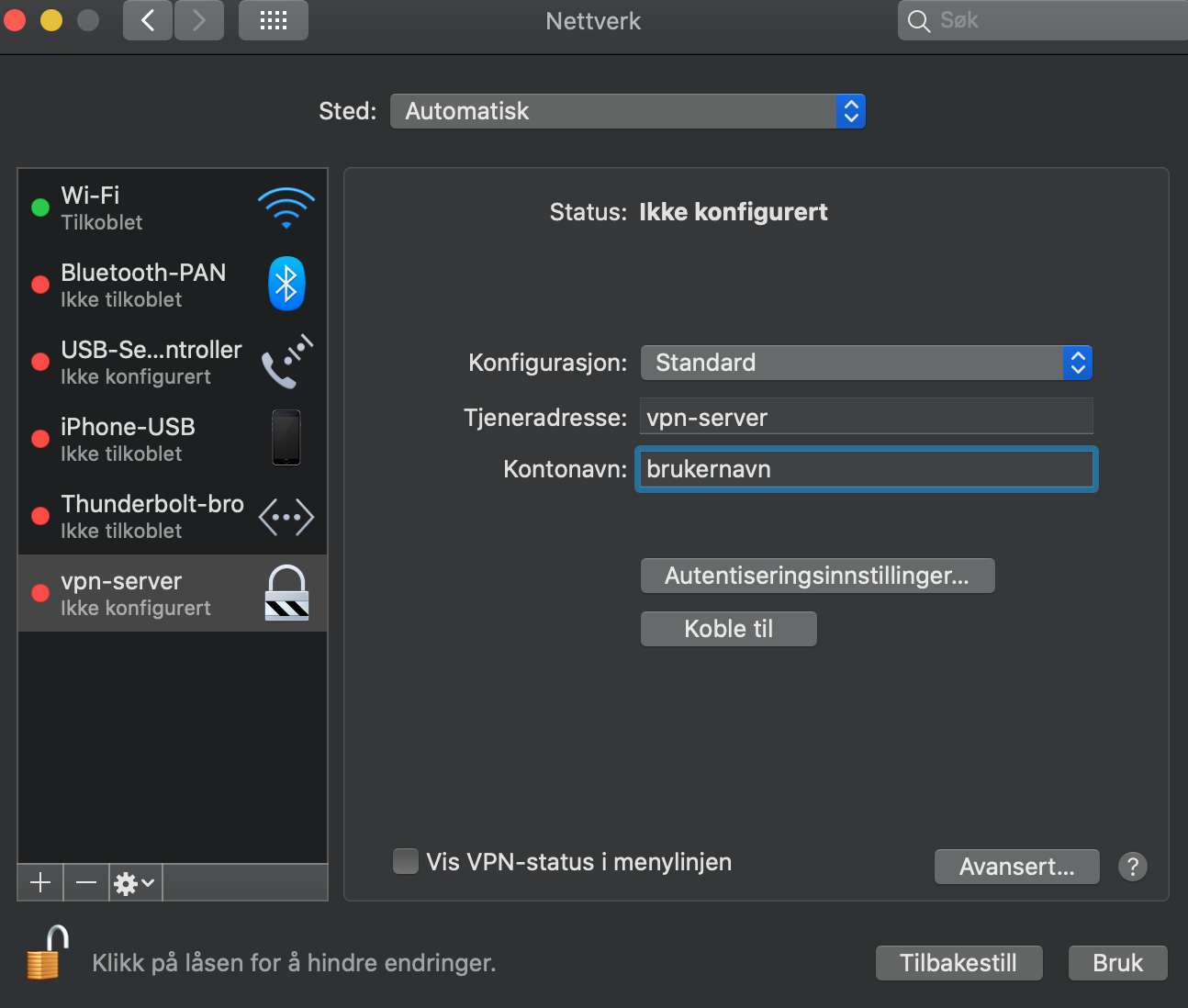Select the Wi-Fi service icon in sidebar
This screenshot has height=1008, width=1188.
coord(286,207)
